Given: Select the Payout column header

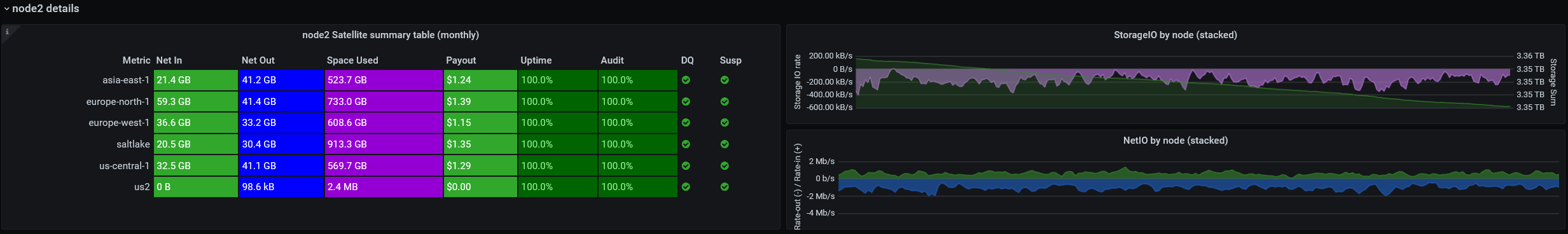Looking at the screenshot, I should [461, 60].
